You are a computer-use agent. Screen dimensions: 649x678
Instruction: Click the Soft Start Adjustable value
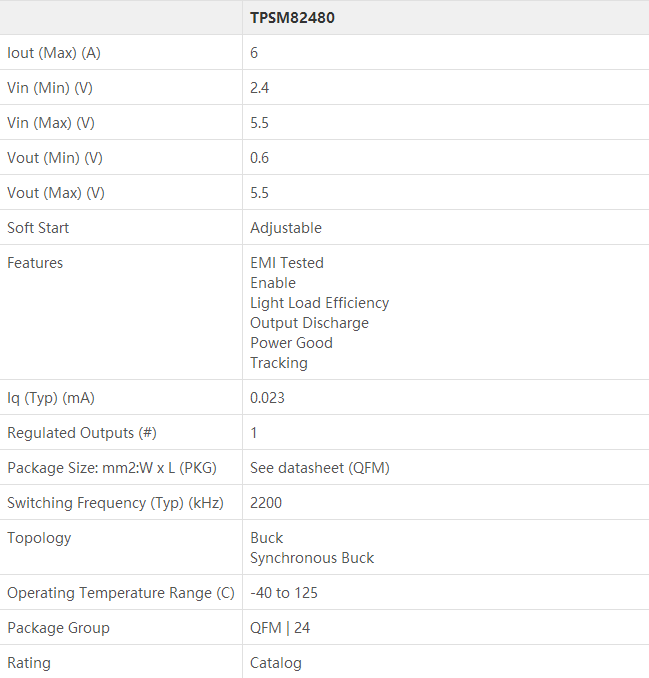tap(286, 228)
